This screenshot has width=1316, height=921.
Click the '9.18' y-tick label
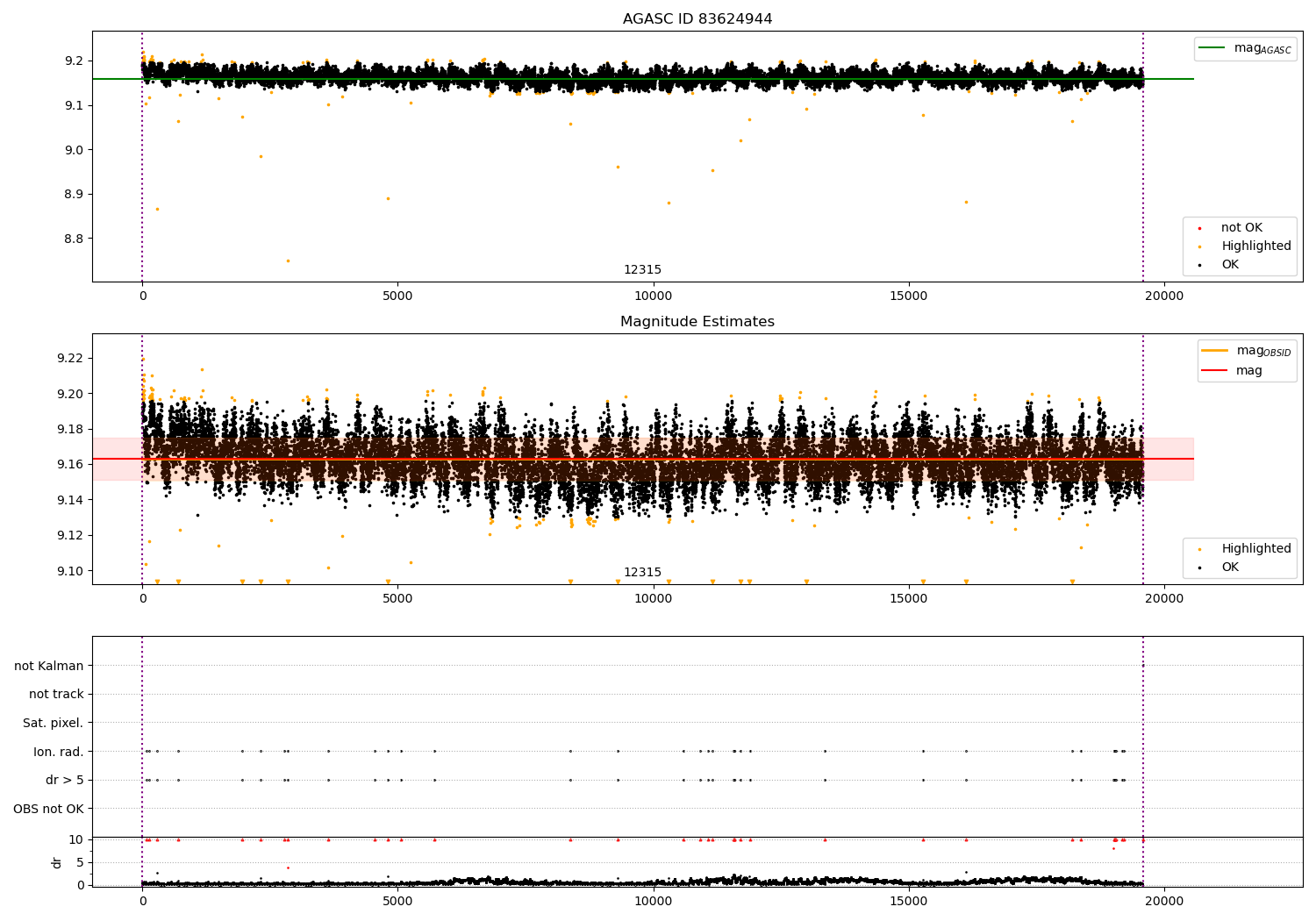pyautogui.click(x=70, y=429)
